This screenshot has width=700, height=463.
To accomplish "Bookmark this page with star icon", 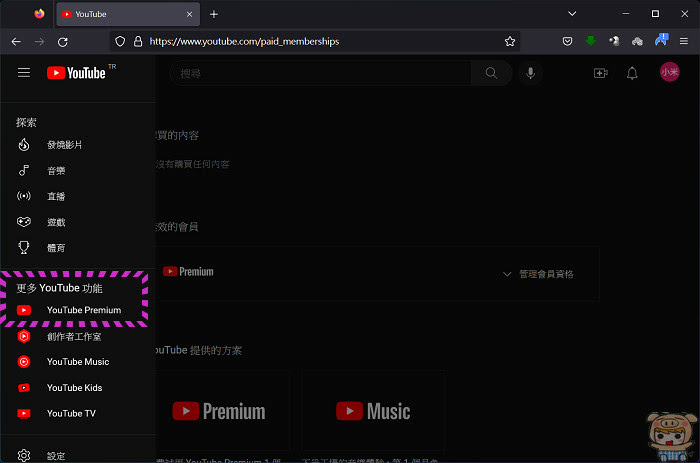I will [510, 42].
